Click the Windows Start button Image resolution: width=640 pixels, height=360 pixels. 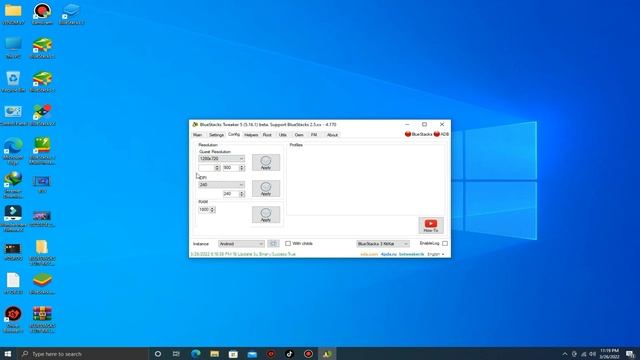click(7, 354)
